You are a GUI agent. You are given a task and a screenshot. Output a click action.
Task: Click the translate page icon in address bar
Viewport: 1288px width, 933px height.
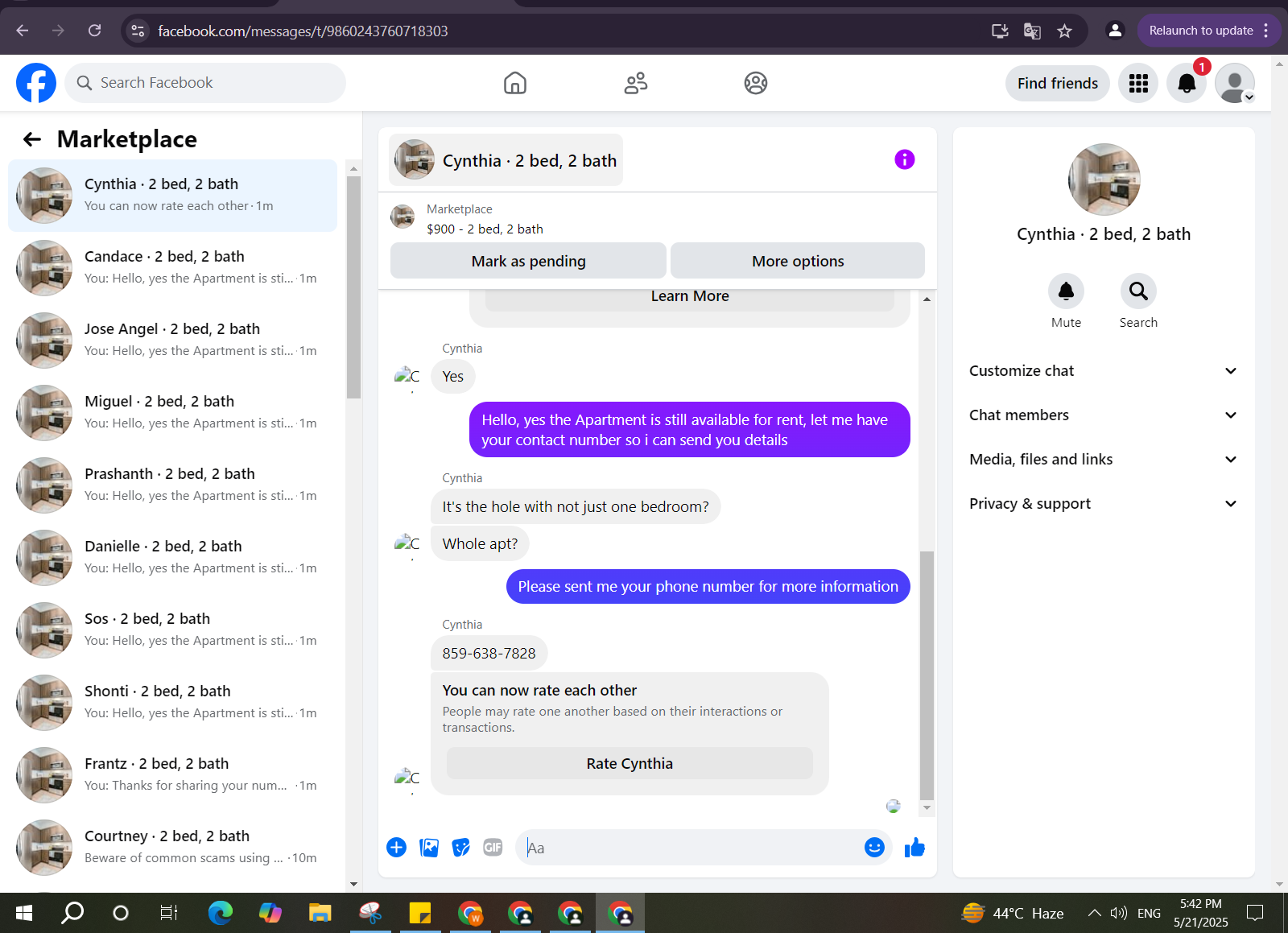pos(1032,31)
